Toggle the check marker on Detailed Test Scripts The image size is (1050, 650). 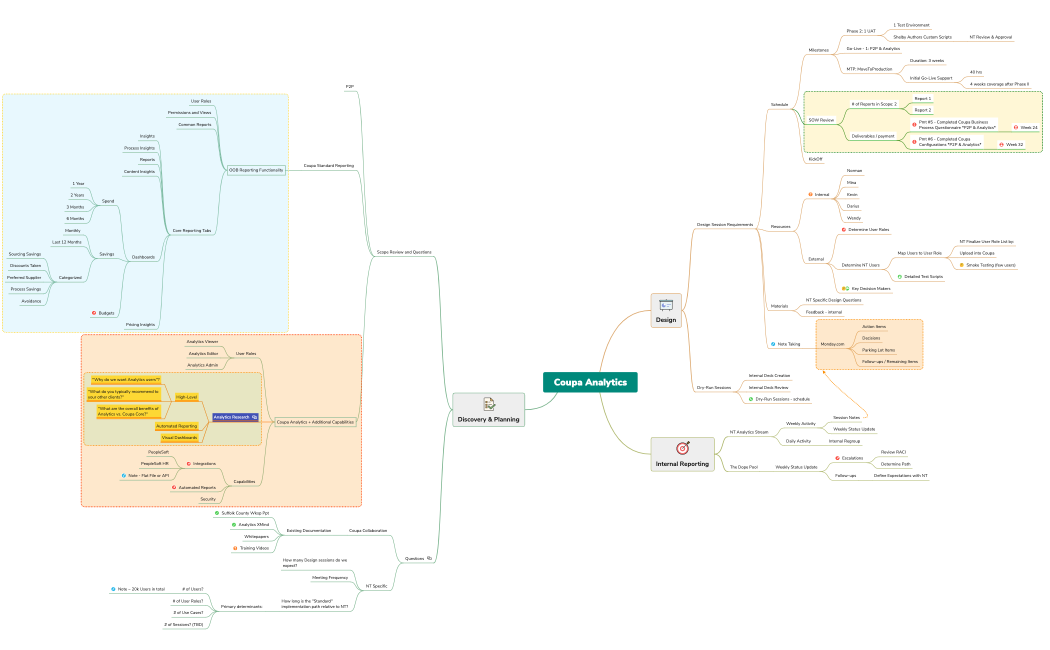[x=900, y=276]
